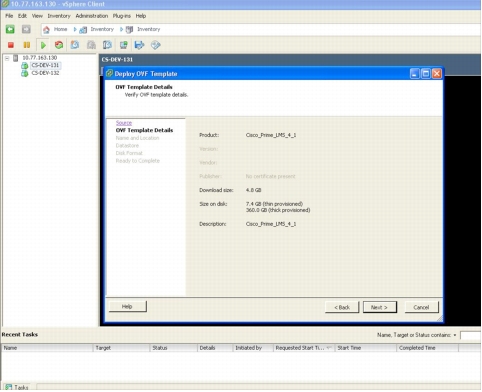Click the Download size value 4.0 GB
The width and height of the screenshot is (482, 392).
254,190
